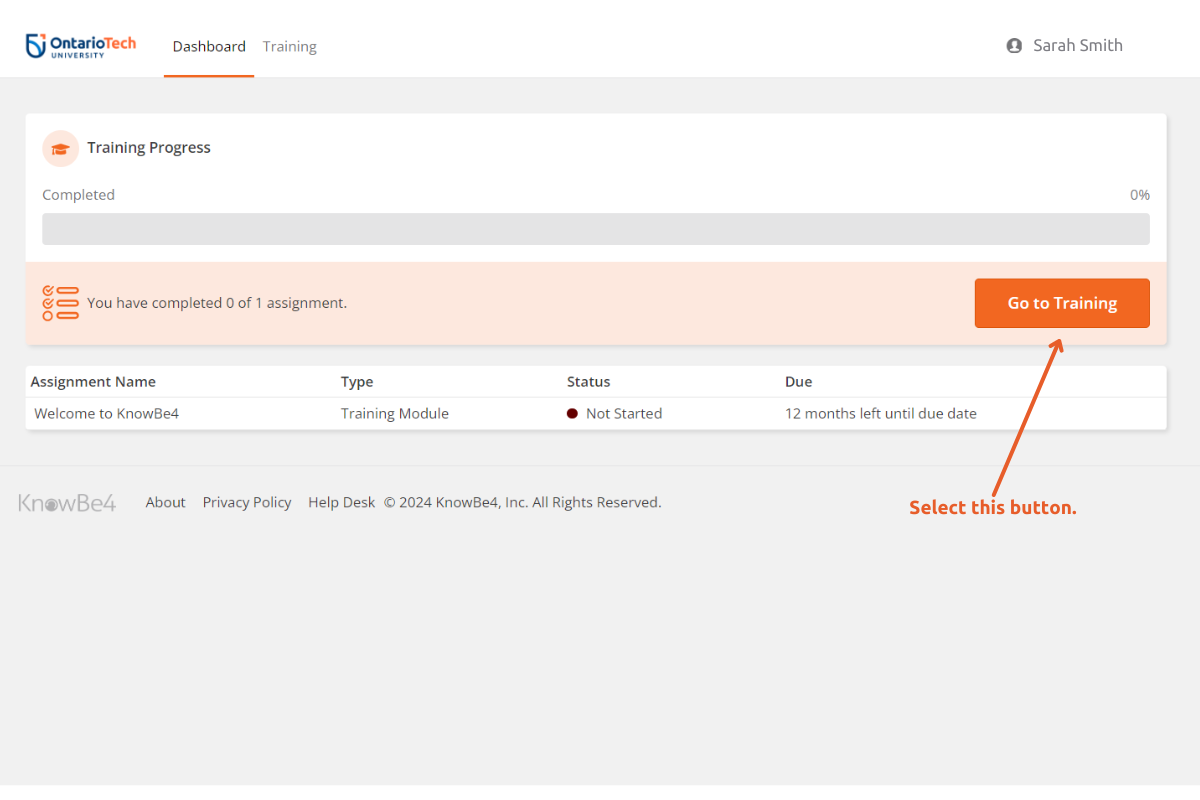The width and height of the screenshot is (1200, 800).
Task: Open the About link in footer
Action: [165, 503]
